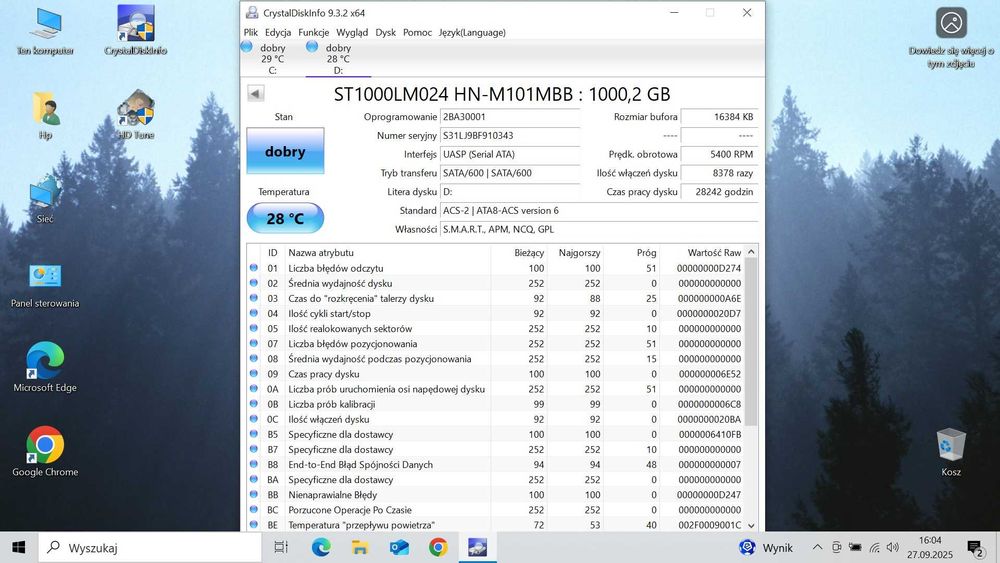Open Wygląd menu

(x=352, y=32)
